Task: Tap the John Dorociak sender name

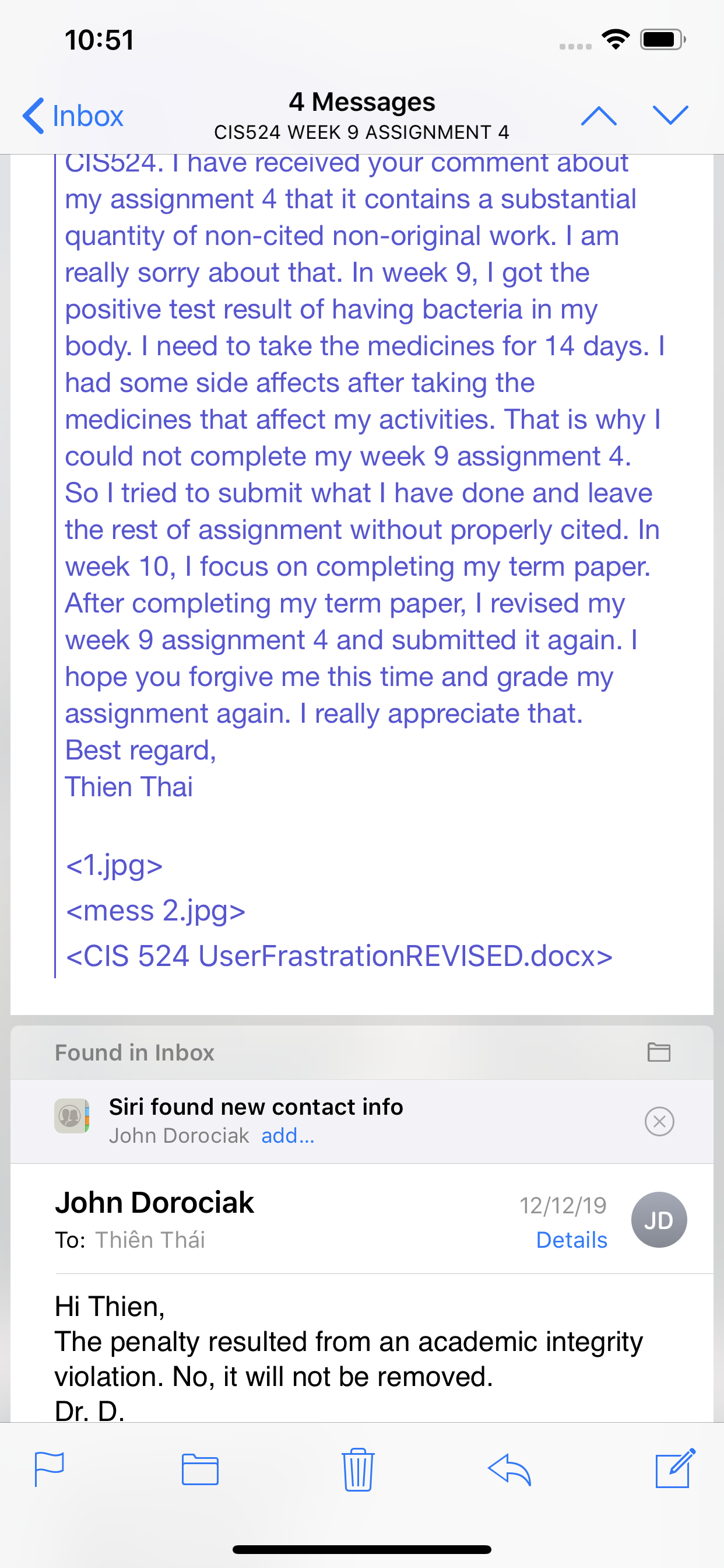Action: point(154,1203)
